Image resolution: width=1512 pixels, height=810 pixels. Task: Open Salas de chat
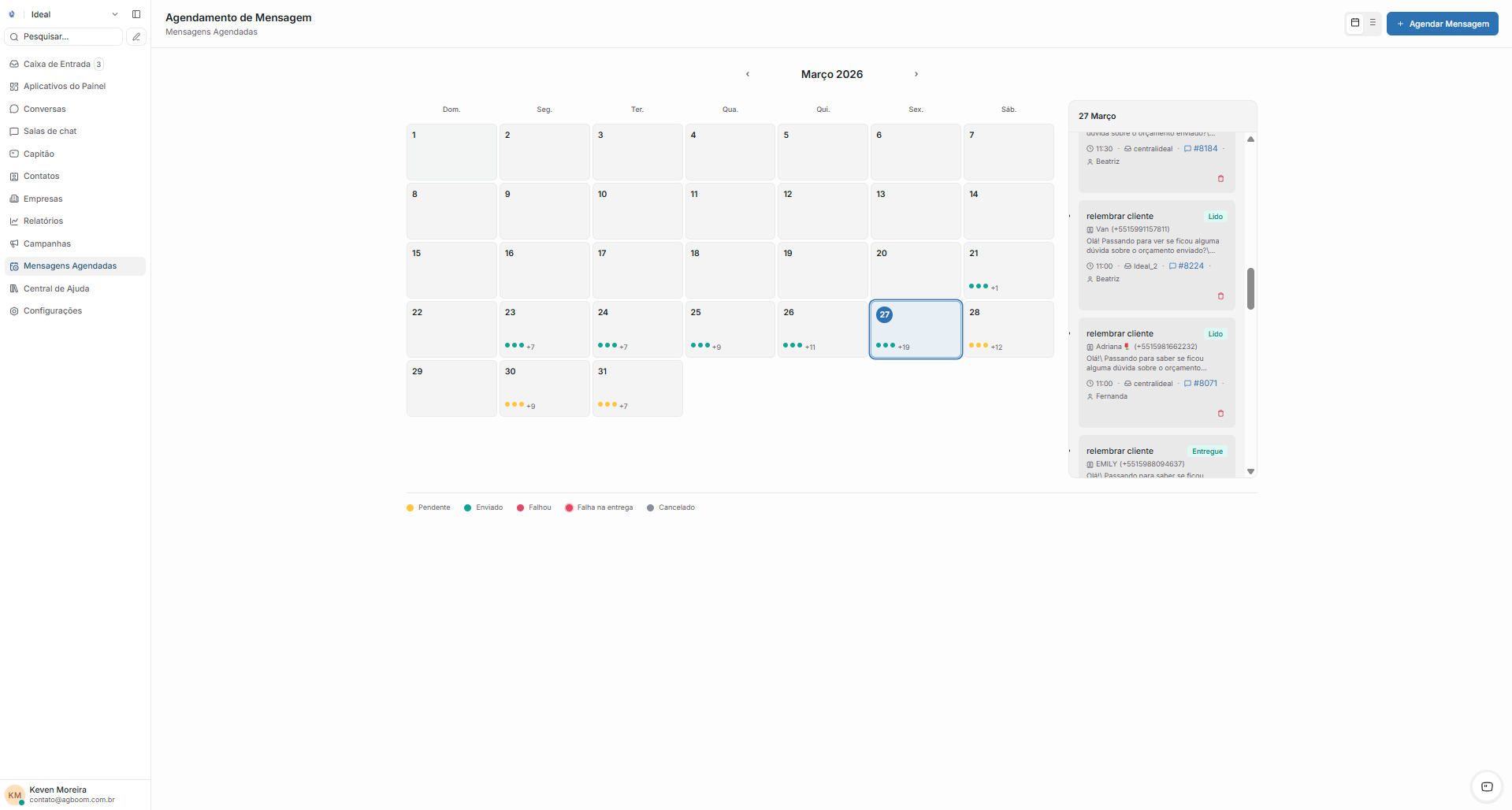click(50, 131)
